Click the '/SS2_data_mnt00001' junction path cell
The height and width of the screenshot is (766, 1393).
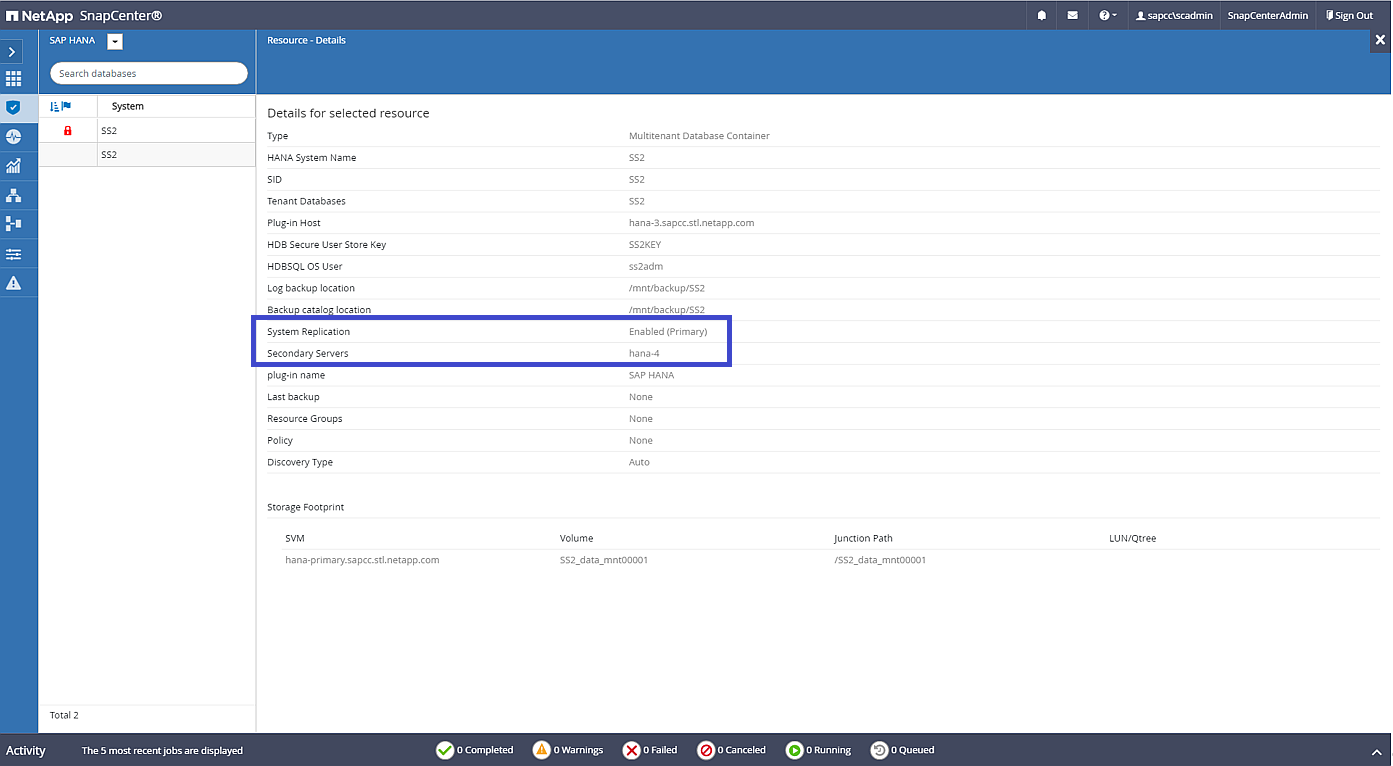click(x=880, y=560)
